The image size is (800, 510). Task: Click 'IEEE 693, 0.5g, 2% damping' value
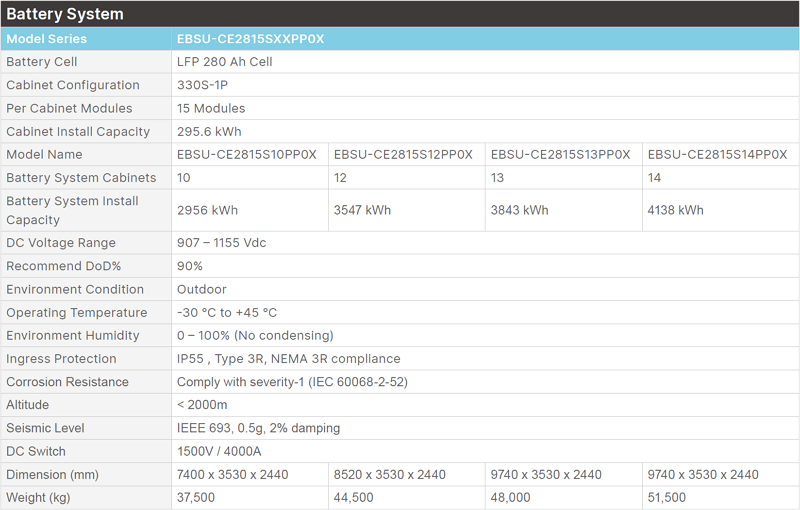(x=259, y=428)
